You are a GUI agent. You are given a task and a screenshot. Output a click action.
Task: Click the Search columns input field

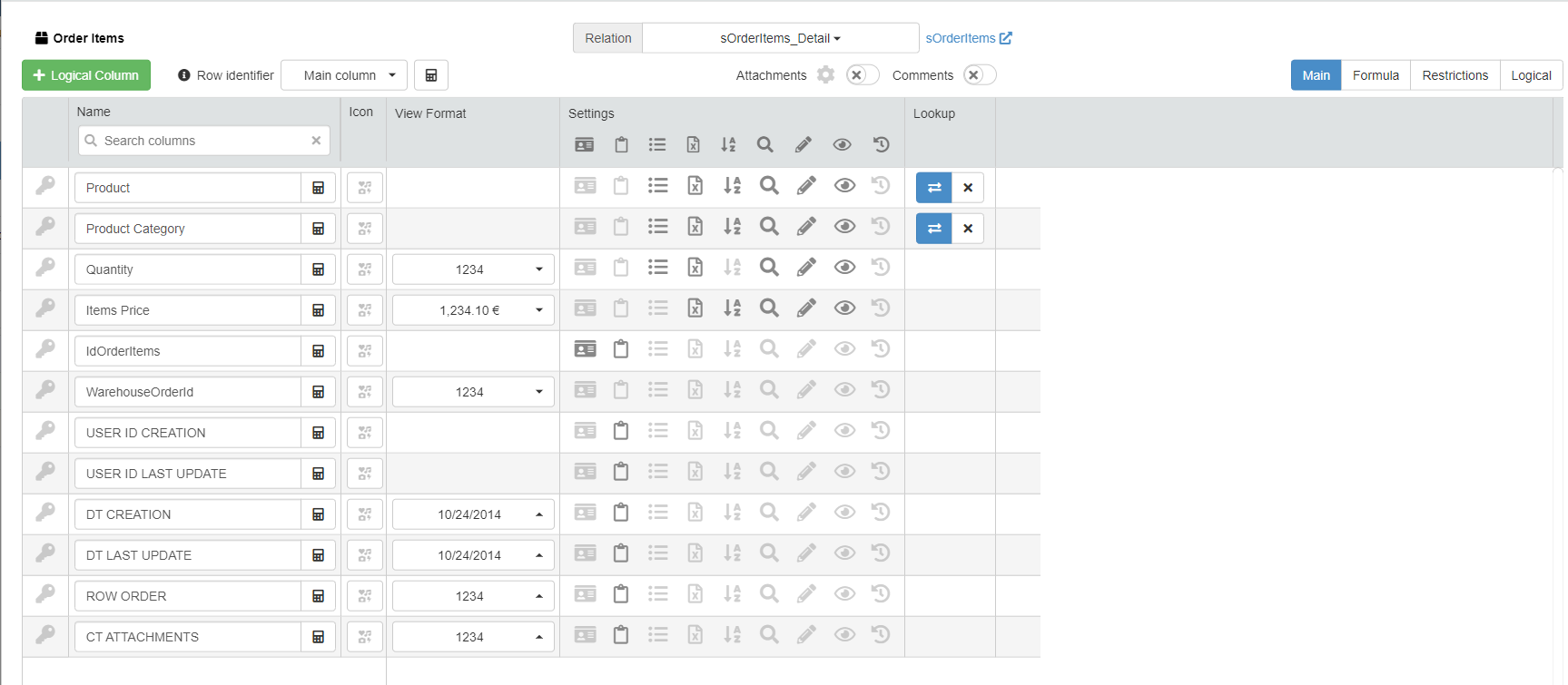point(204,141)
